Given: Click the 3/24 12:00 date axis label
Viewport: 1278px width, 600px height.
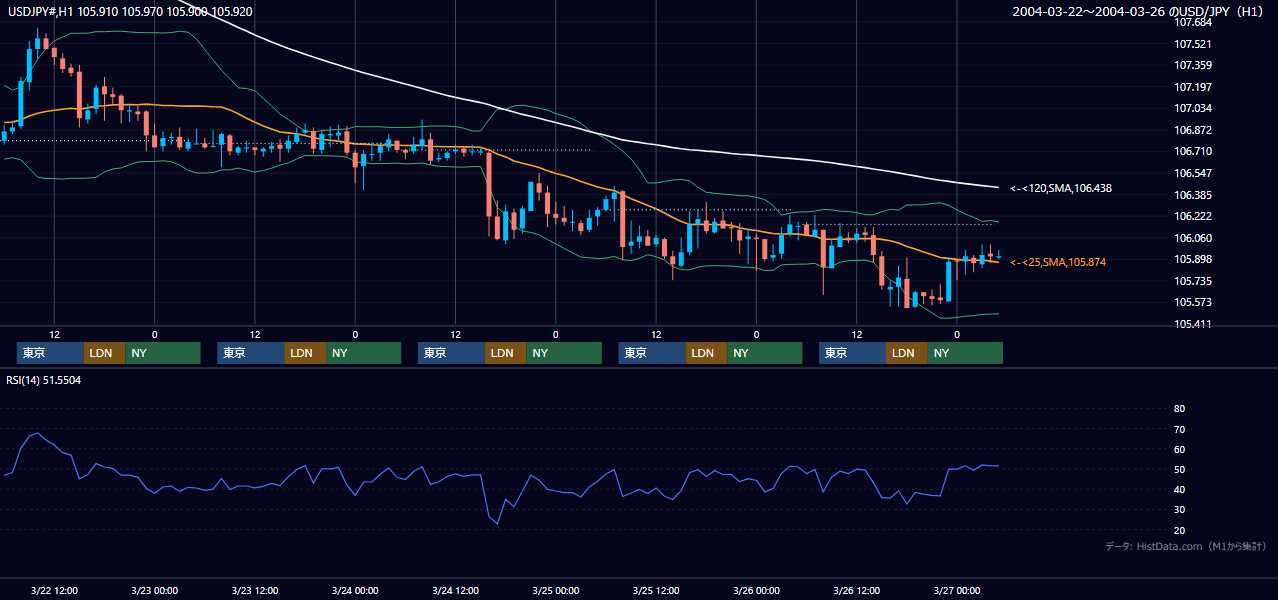Looking at the screenshot, I should [x=456, y=591].
